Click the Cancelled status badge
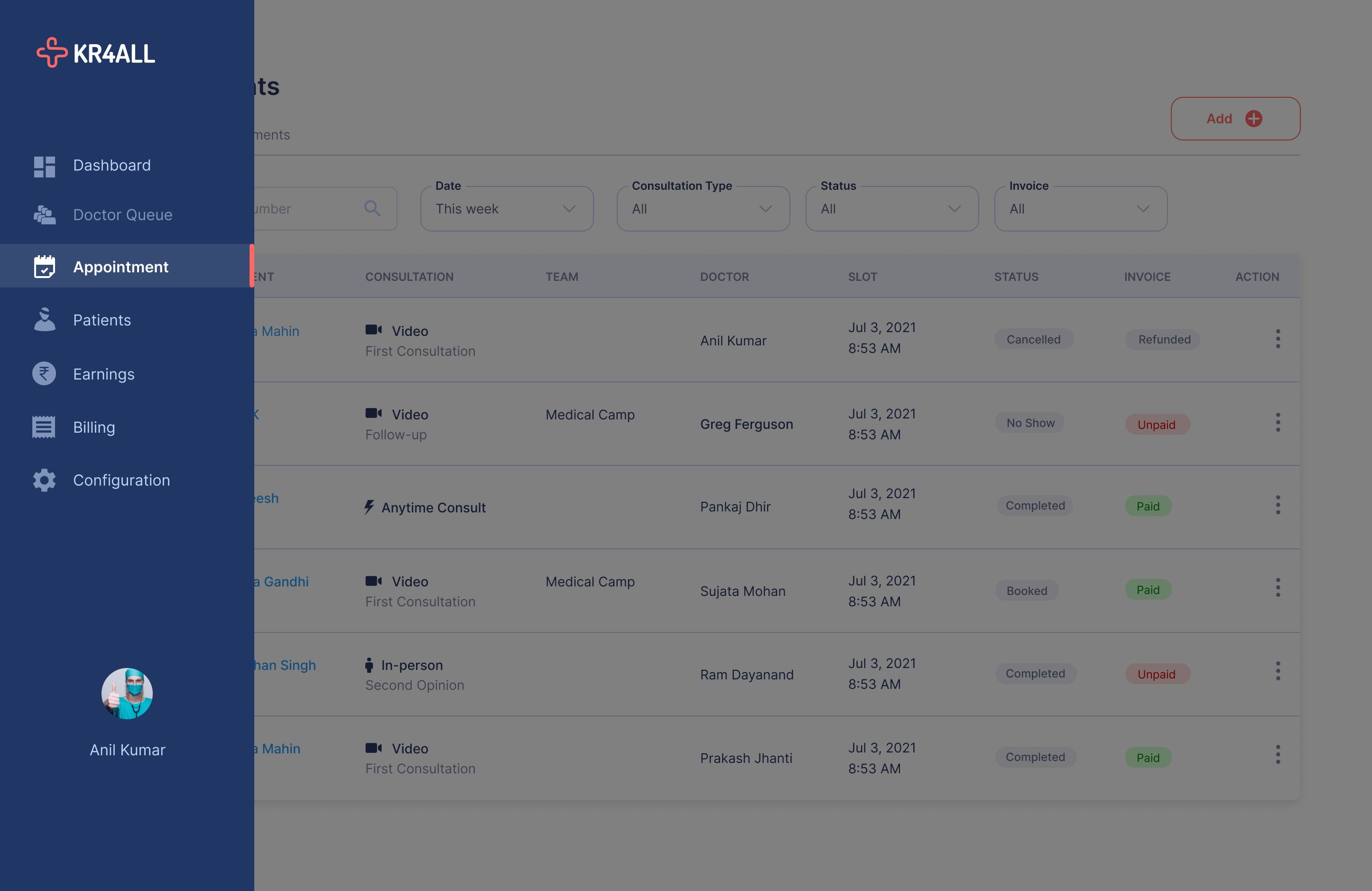 point(1034,339)
